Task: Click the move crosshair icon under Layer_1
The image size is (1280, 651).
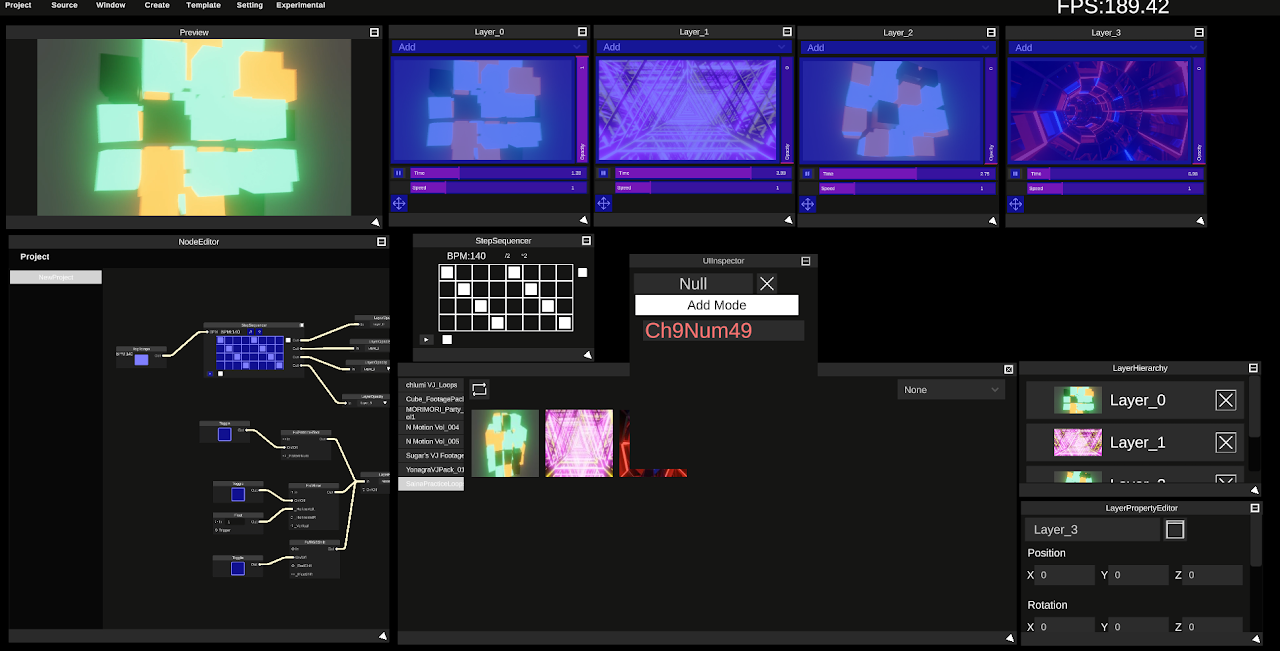Action: point(603,203)
